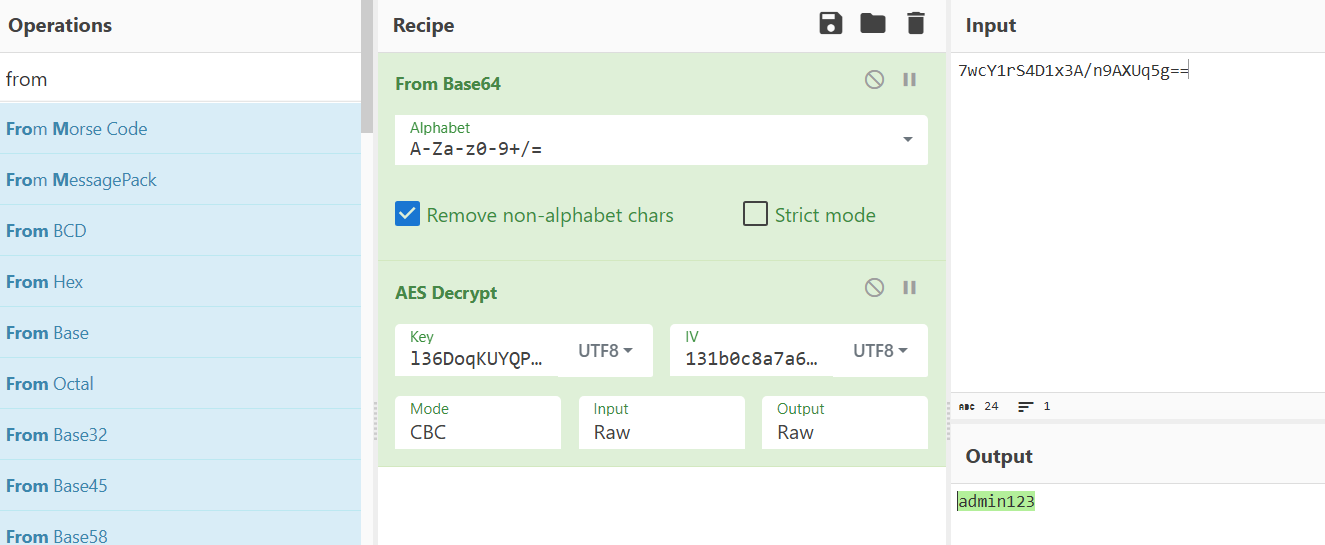Clear recipe with trash icon
1325x545 pixels.
pyautogui.click(x=916, y=24)
